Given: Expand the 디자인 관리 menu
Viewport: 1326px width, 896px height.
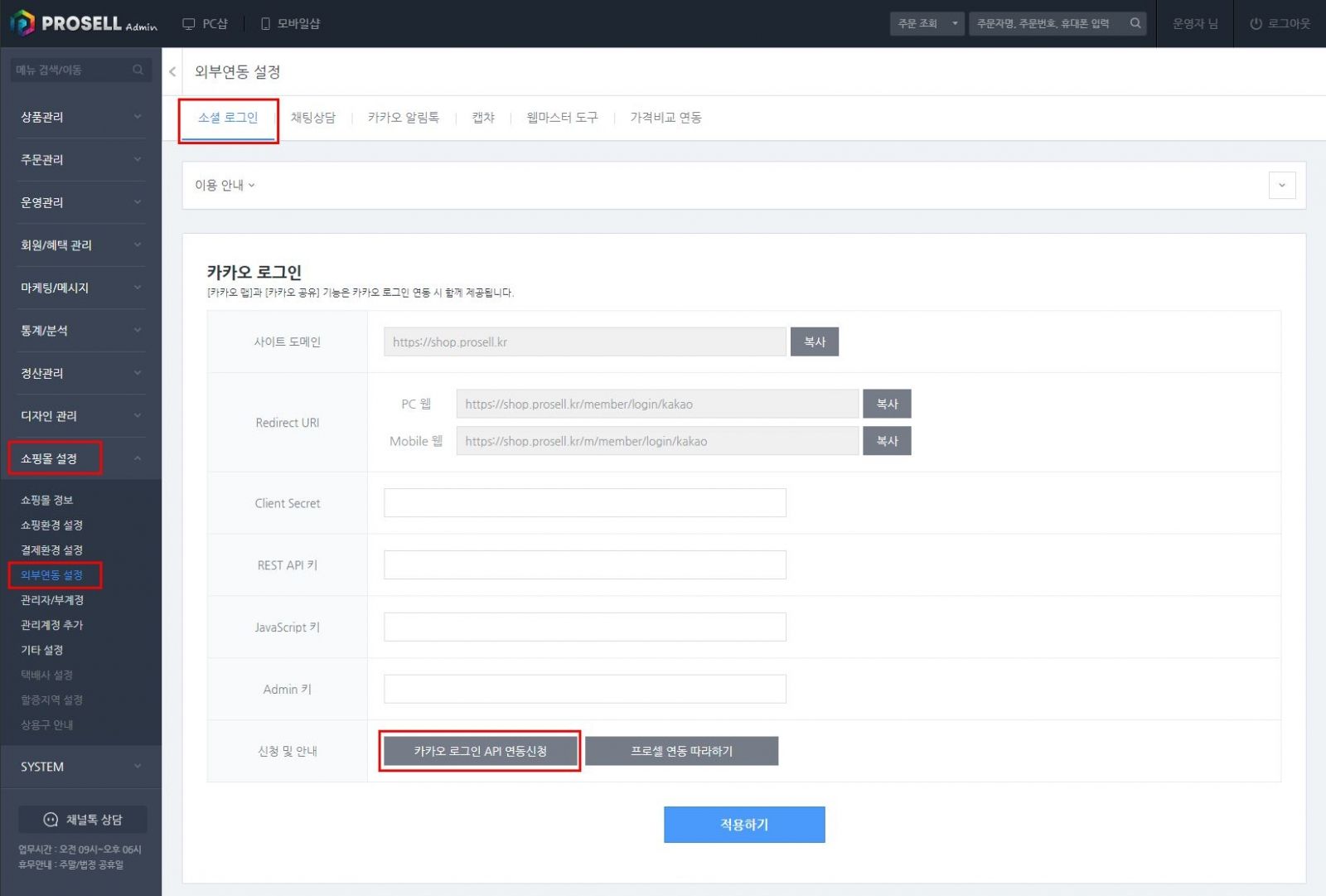Looking at the screenshot, I should click(x=80, y=416).
